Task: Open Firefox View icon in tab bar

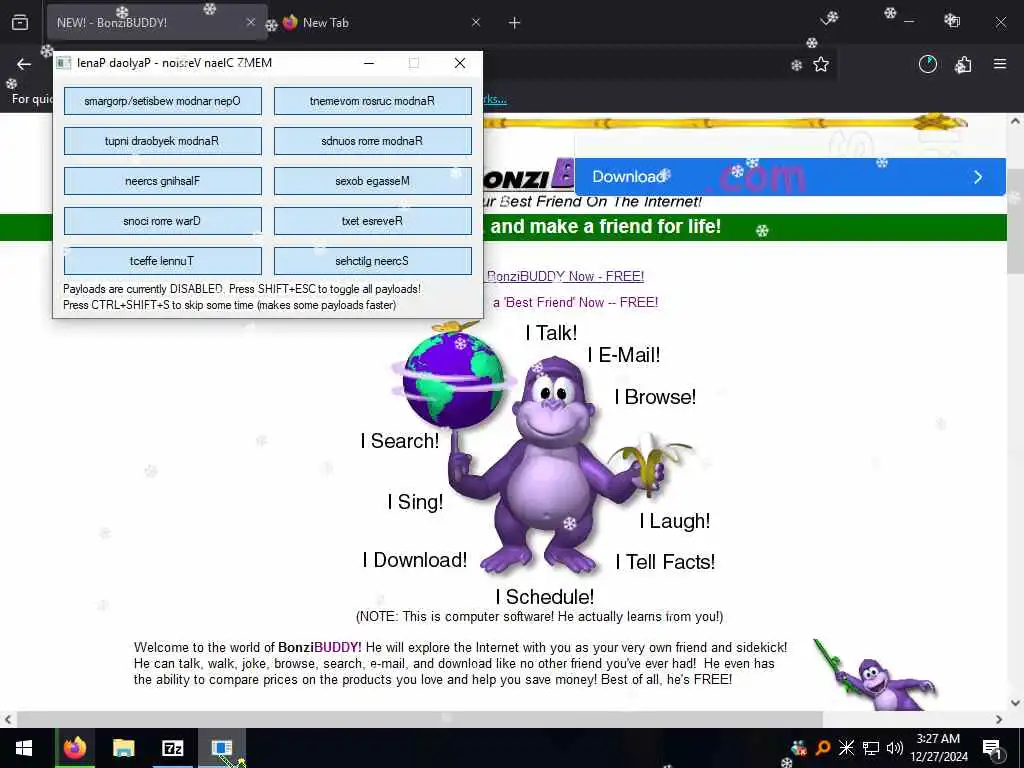Action: (x=20, y=23)
